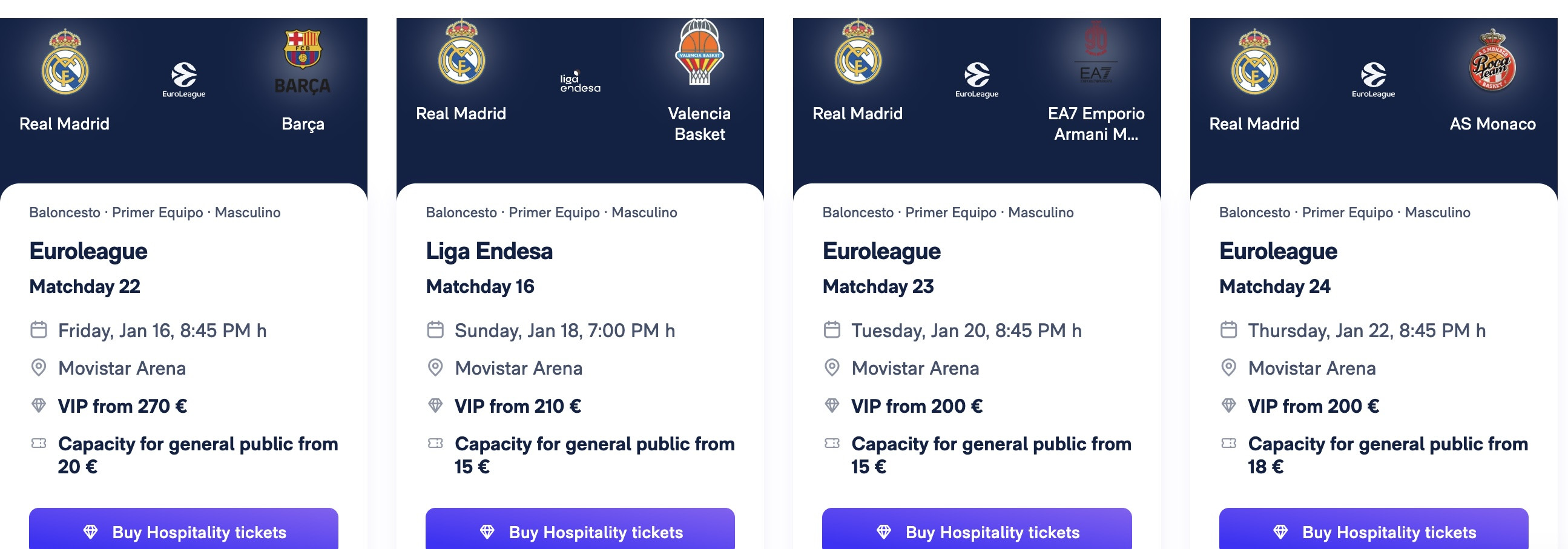
Task: Open the Euroleague Matchday 22 title
Action: pos(88,251)
